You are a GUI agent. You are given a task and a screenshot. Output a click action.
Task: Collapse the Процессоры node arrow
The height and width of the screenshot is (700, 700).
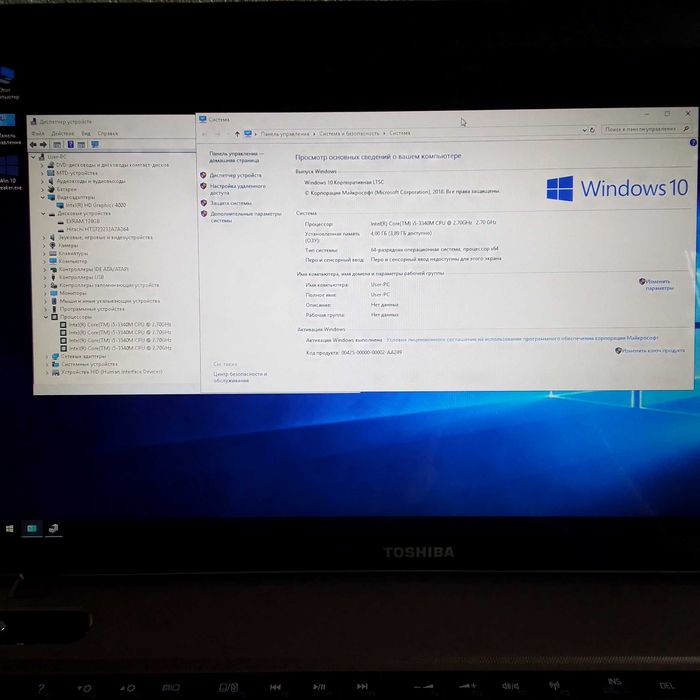point(46,317)
